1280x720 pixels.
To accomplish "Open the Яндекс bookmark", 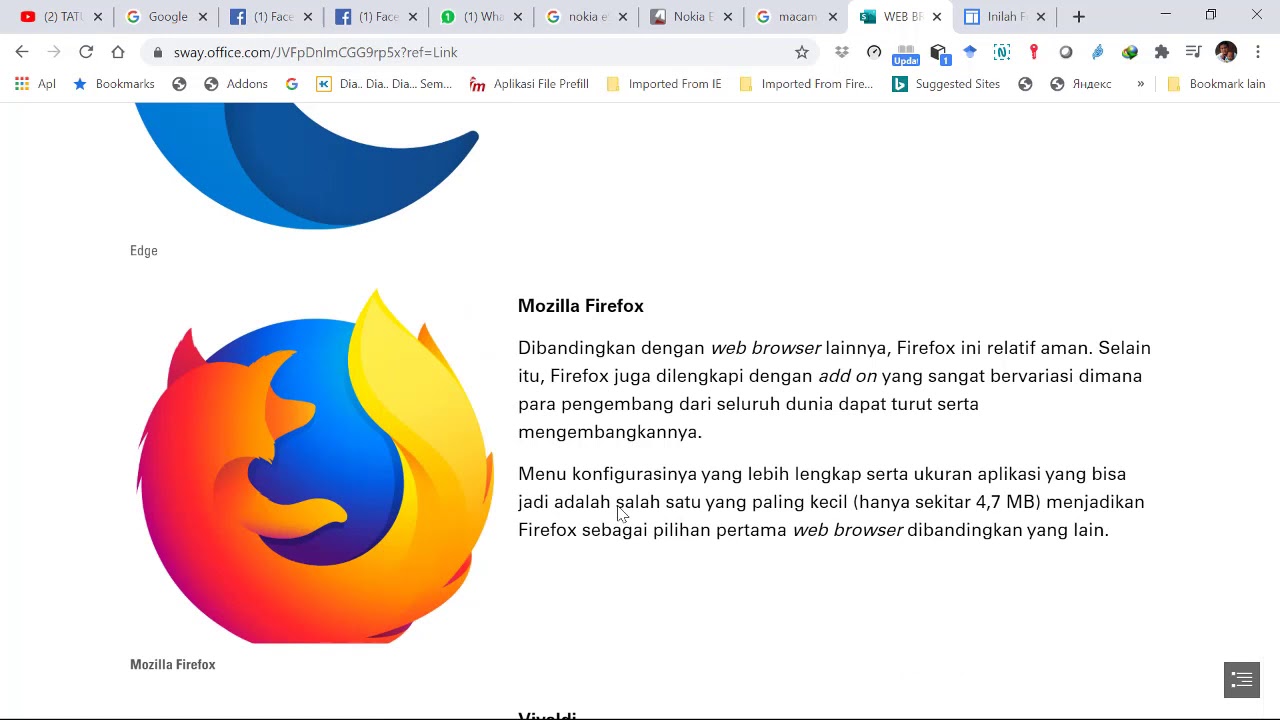I will 1081,84.
